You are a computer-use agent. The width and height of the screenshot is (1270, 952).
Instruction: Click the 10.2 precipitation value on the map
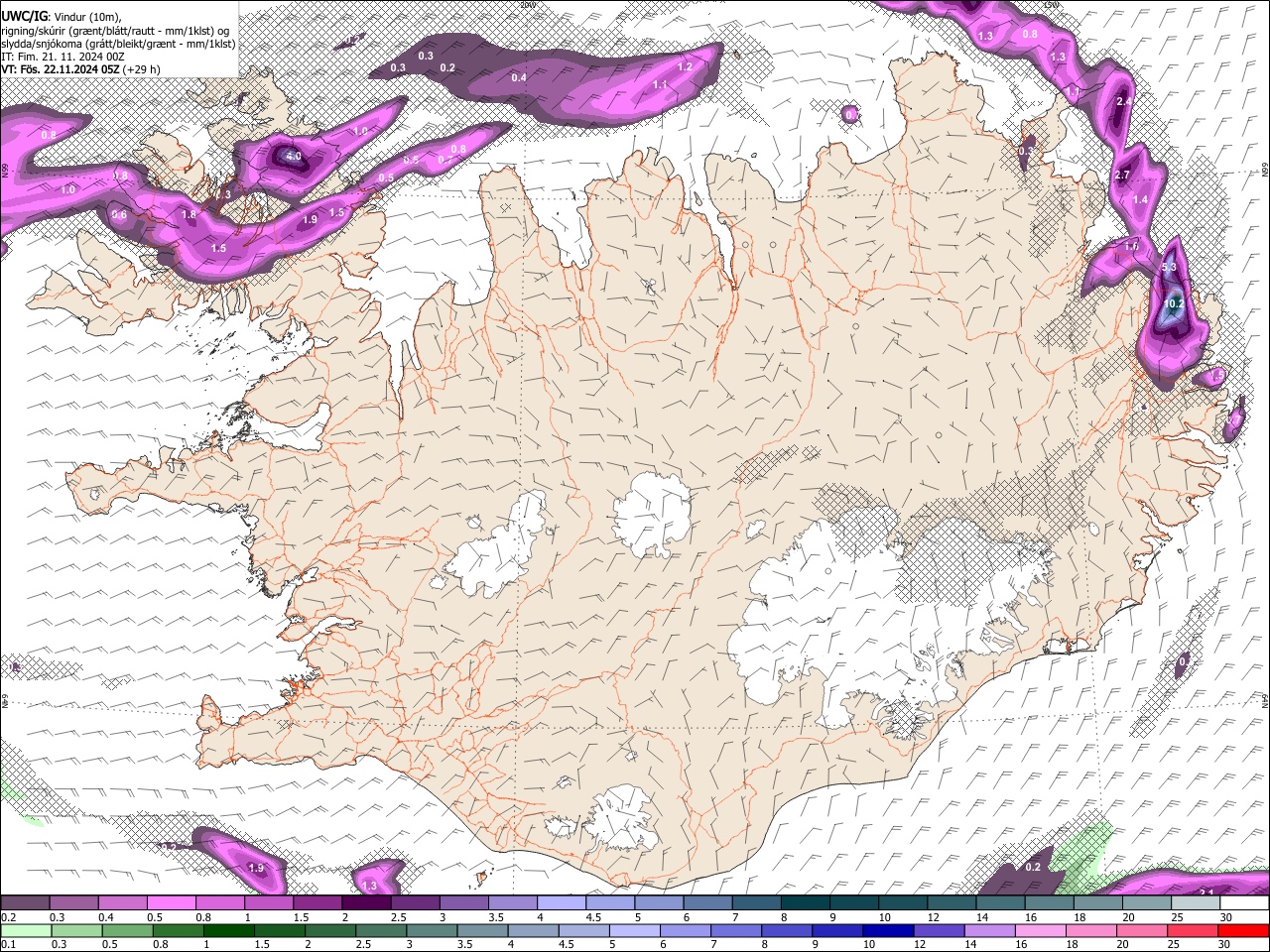click(x=1174, y=303)
